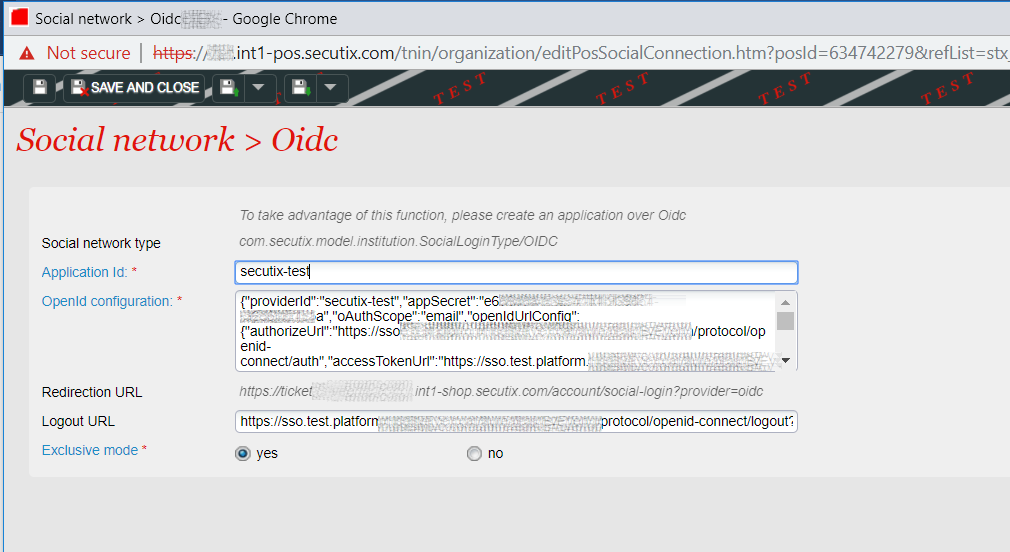Screen dimensions: 1010x552
Task: Click the save icon with green down arrow
Action: pyautogui.click(x=299, y=88)
